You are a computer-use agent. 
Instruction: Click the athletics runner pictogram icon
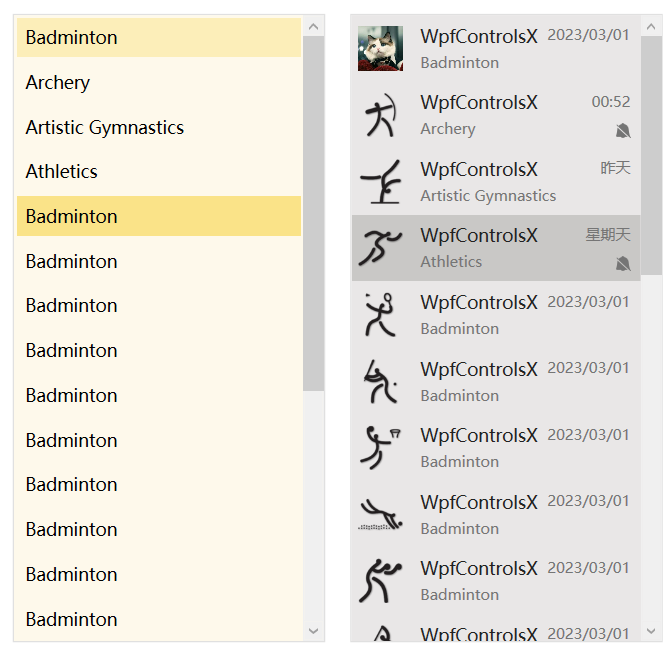tap(380, 248)
